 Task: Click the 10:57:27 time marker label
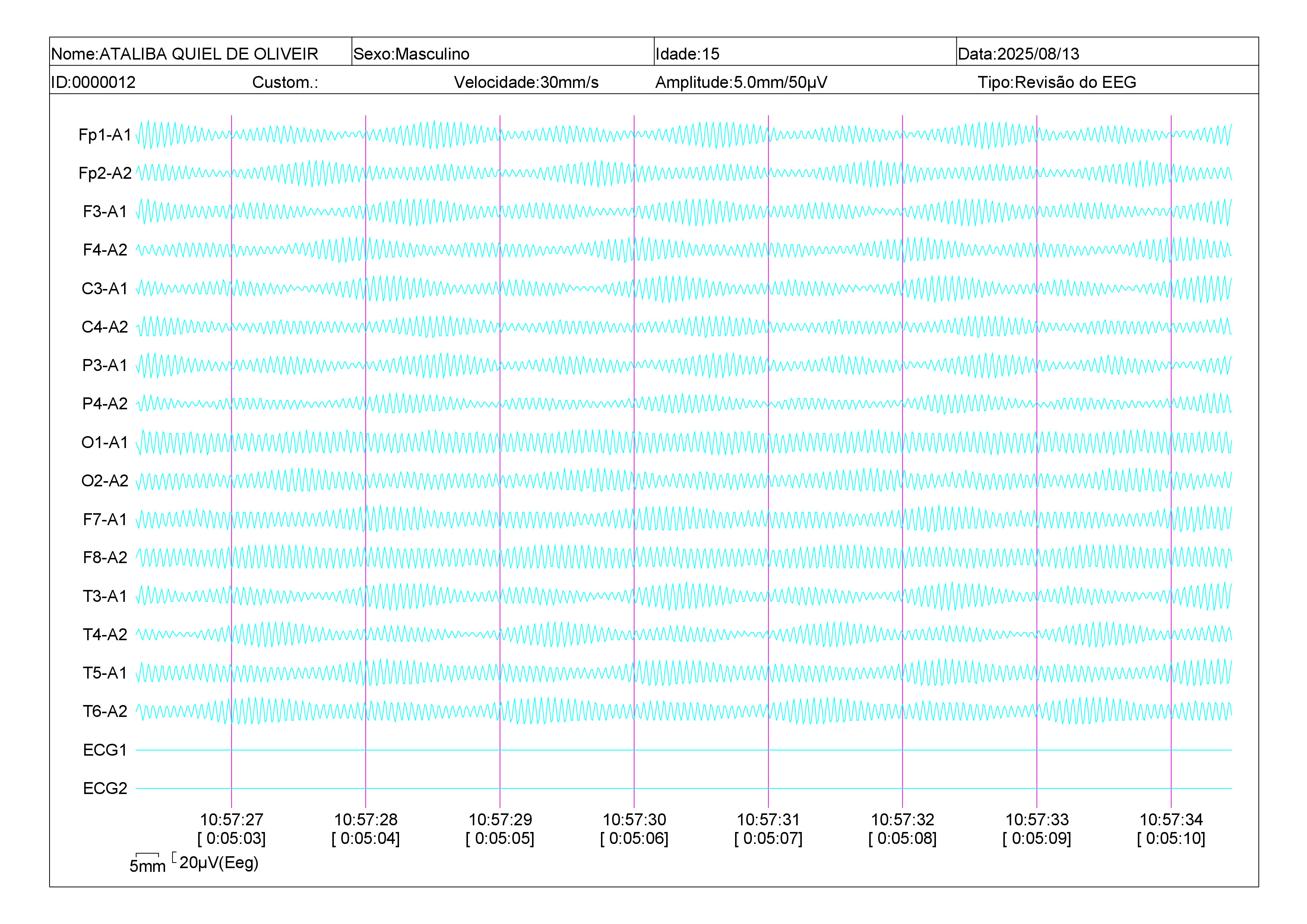232,820
